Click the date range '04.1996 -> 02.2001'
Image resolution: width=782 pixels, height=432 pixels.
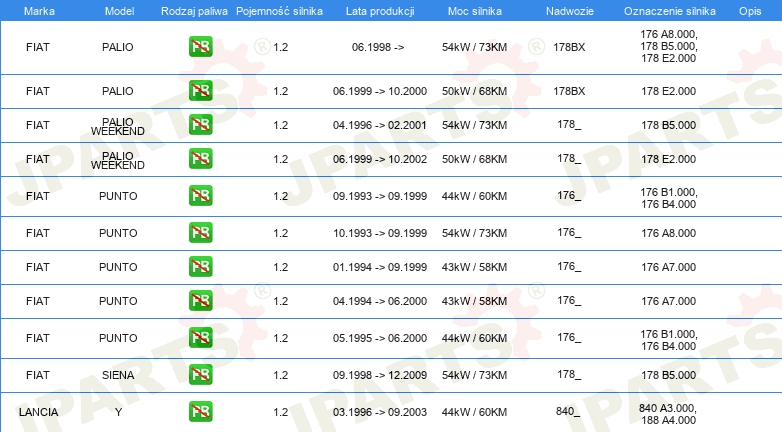point(380,125)
